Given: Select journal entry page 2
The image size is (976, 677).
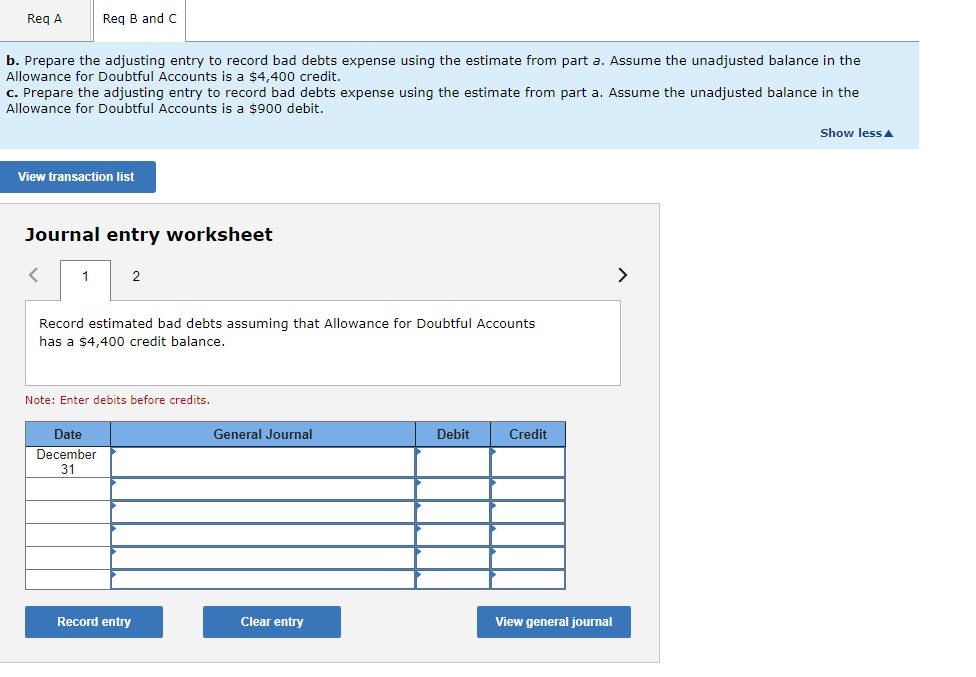Looking at the screenshot, I should tap(136, 275).
